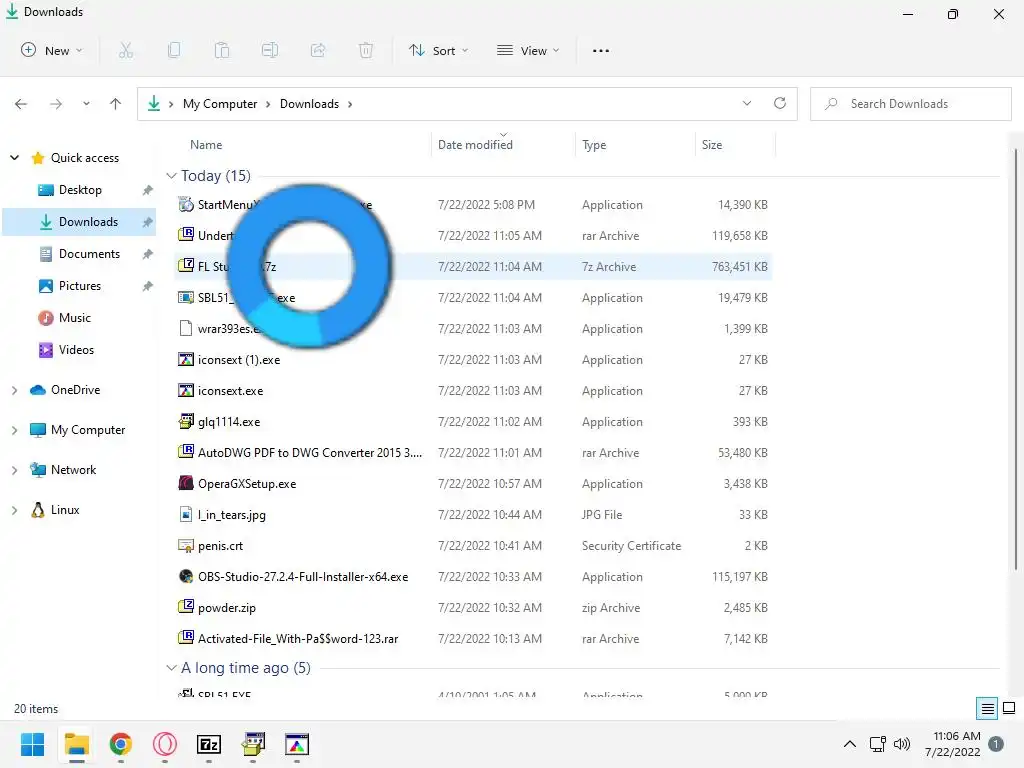Open the View dropdown
This screenshot has height=768, width=1024.
[528, 50]
